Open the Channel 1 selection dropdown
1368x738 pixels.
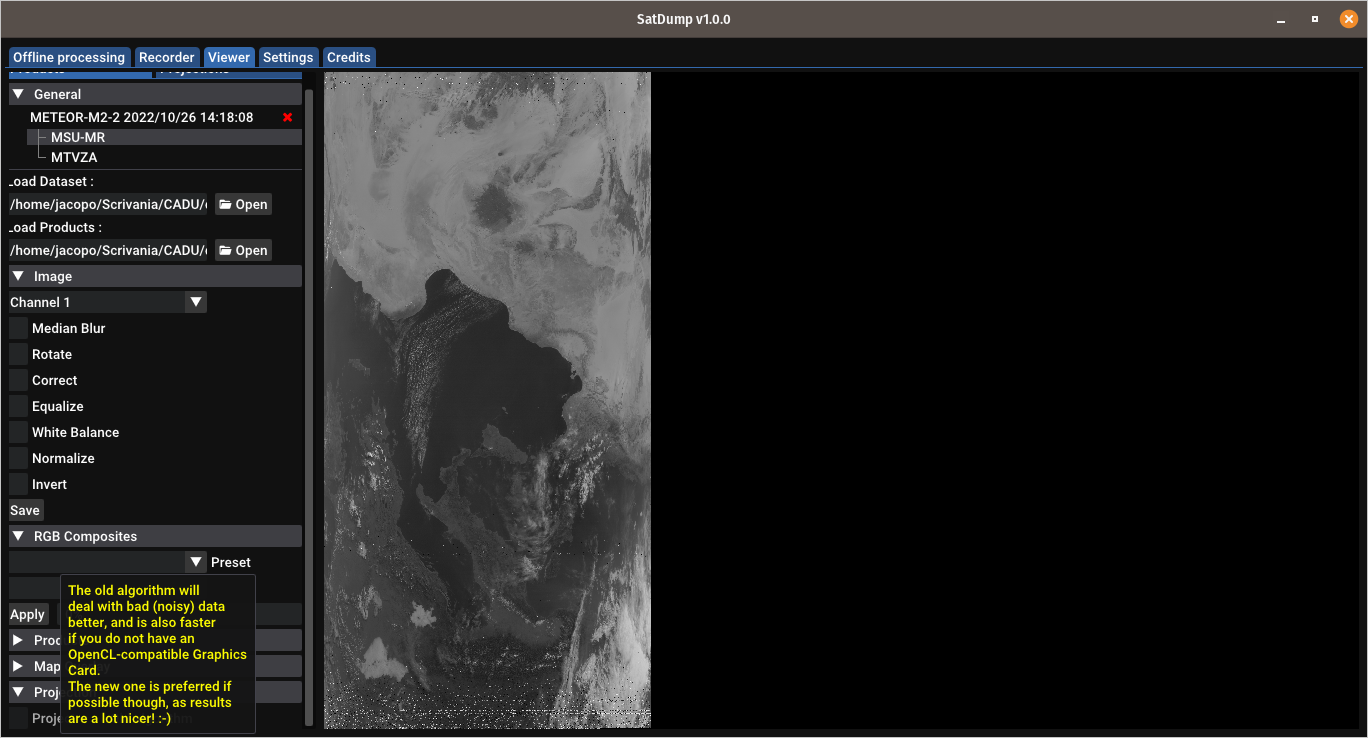coord(196,302)
